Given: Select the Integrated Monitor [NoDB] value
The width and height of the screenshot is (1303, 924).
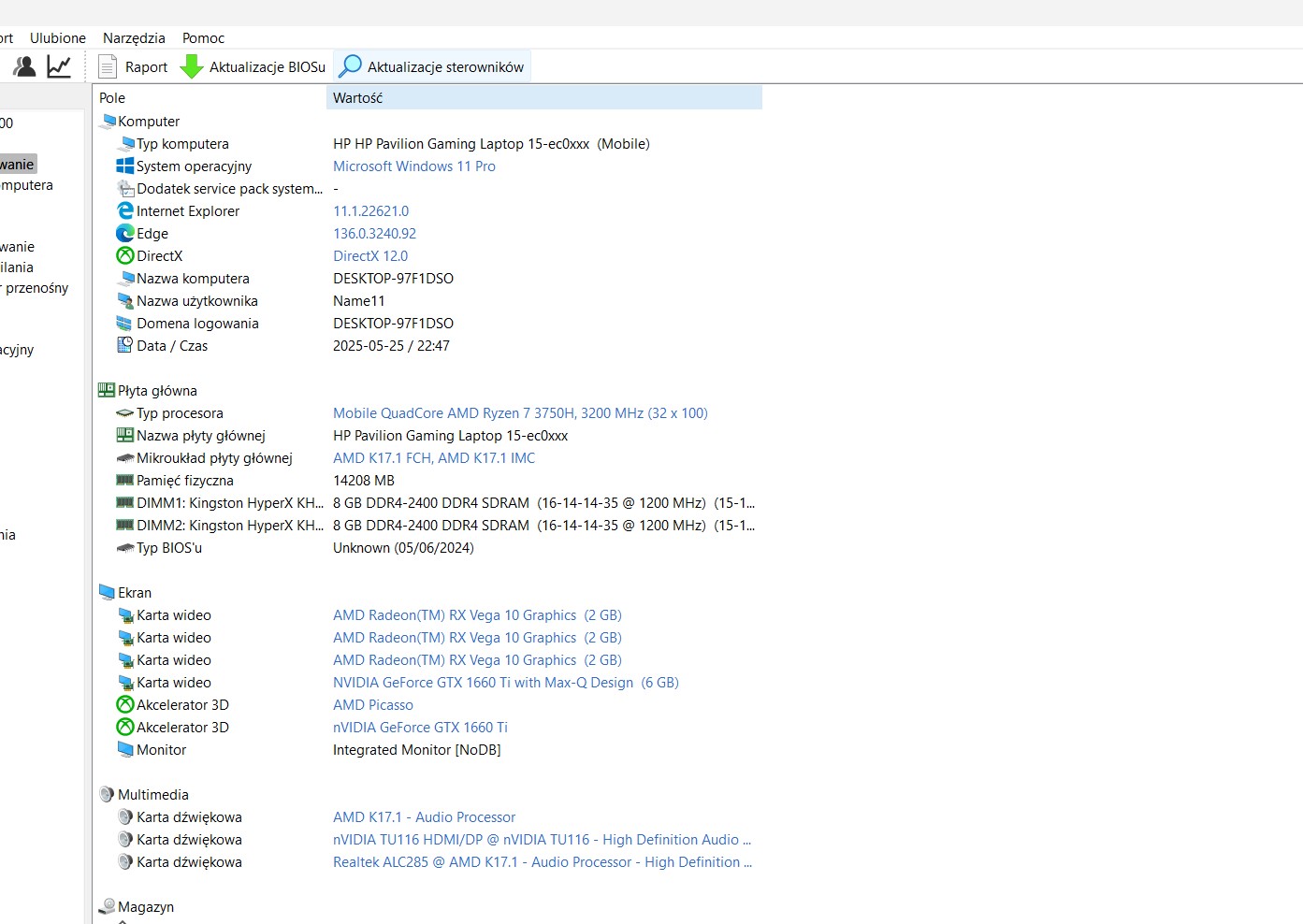Looking at the screenshot, I should click(x=417, y=750).
